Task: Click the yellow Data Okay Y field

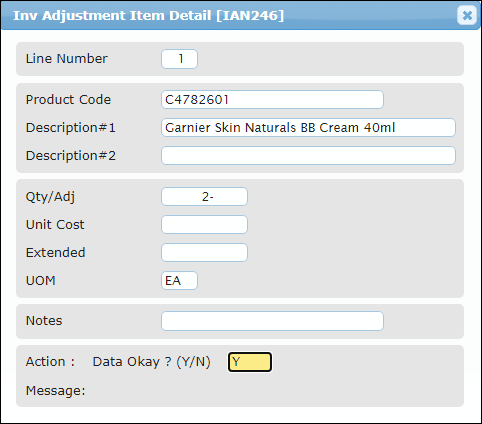Action: (250, 362)
